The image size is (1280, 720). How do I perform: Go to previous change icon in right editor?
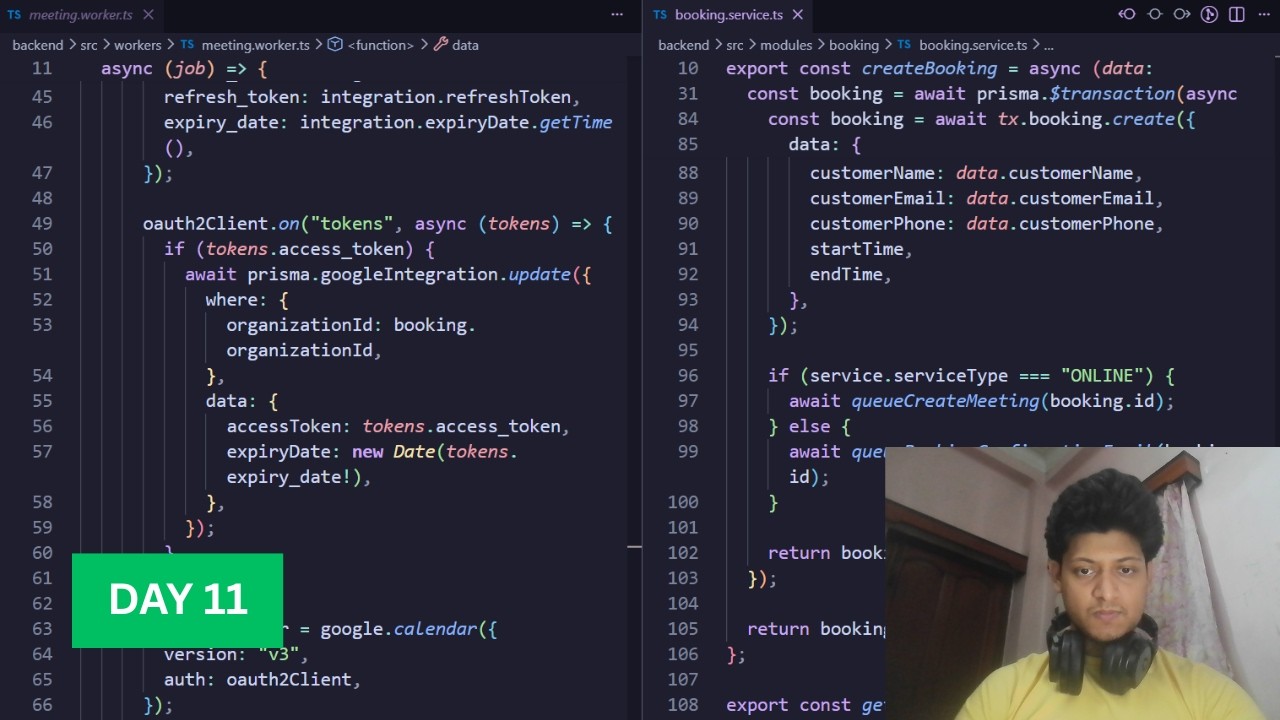[1127, 14]
